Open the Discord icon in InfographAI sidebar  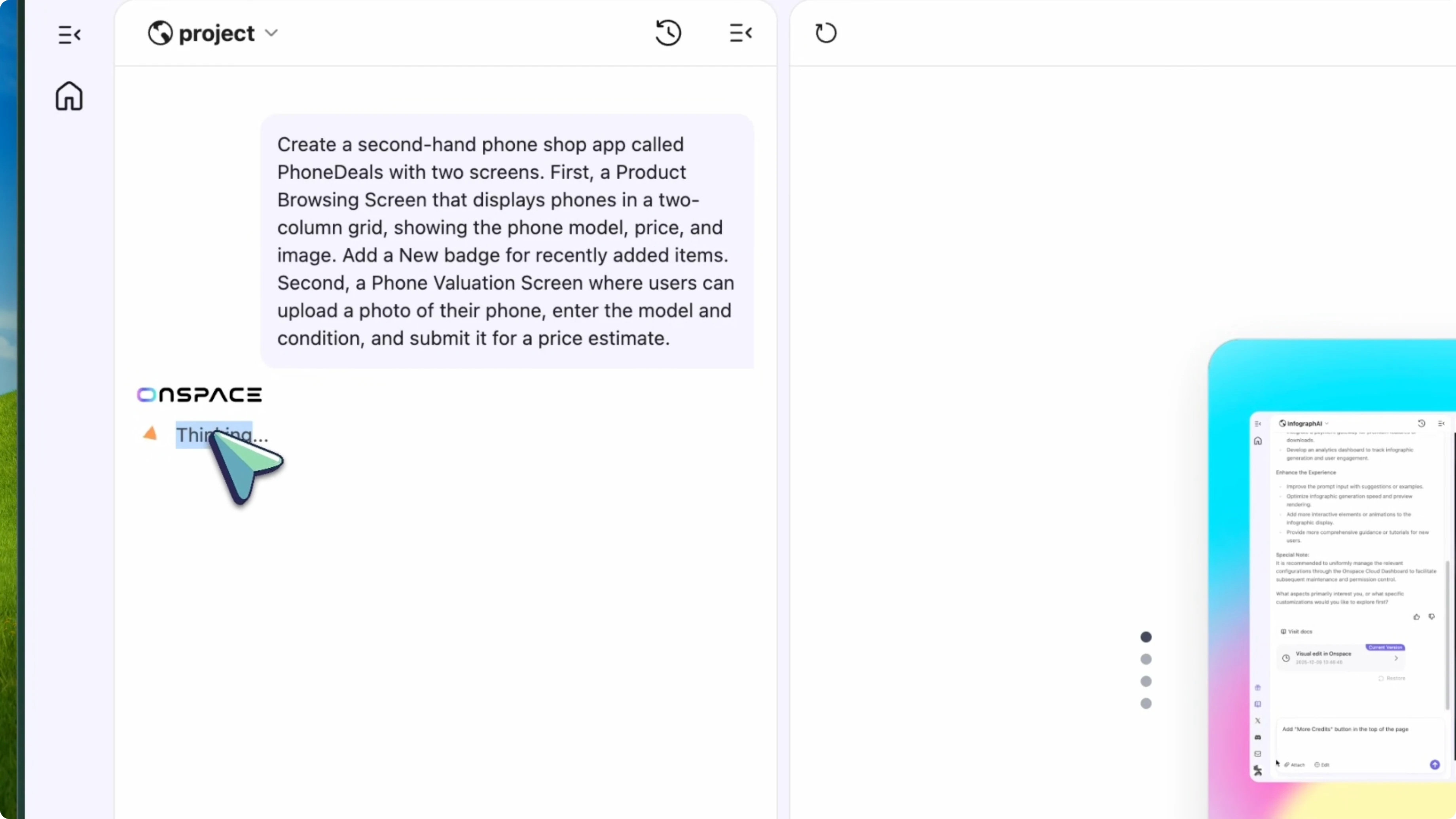tap(1258, 737)
